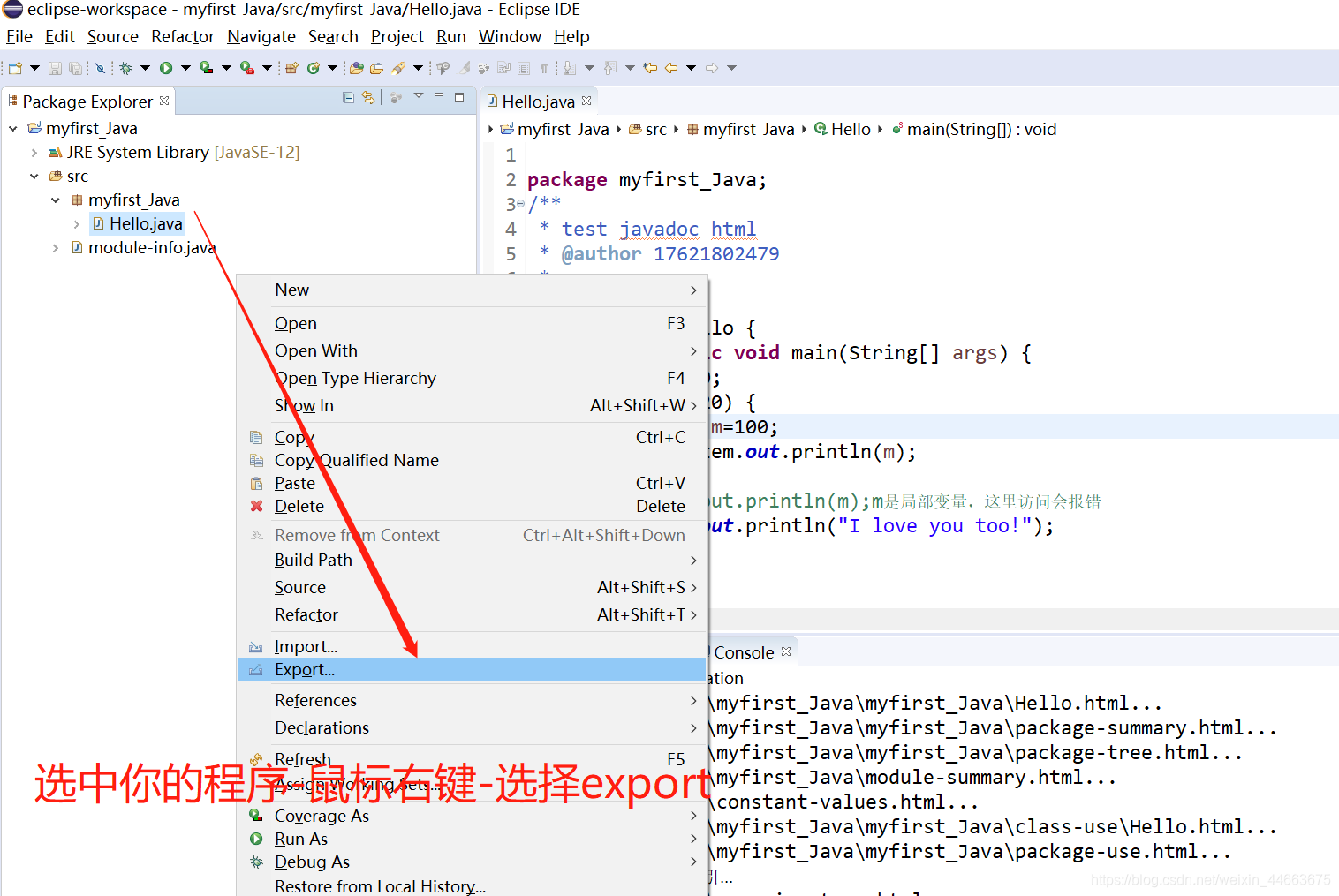Image resolution: width=1339 pixels, height=896 pixels.
Task: Toggle Word Wrap toolbar icon
Action: (503, 68)
